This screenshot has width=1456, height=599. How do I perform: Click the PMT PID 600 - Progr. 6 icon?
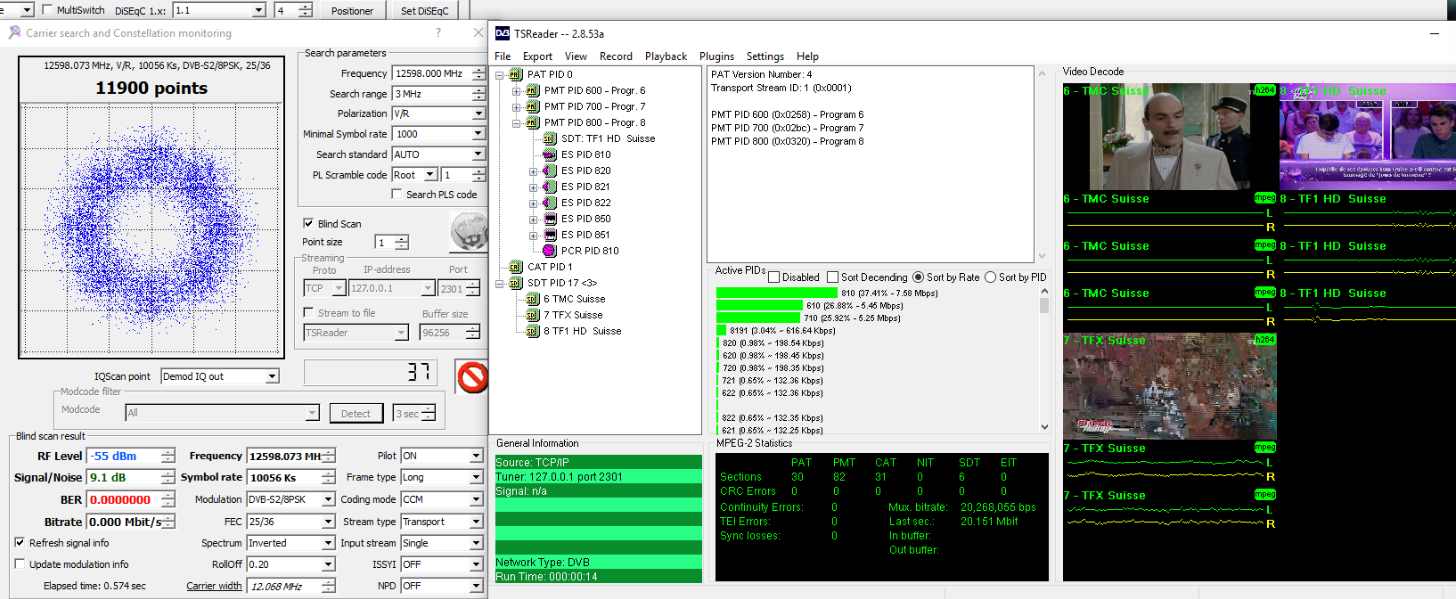click(532, 90)
